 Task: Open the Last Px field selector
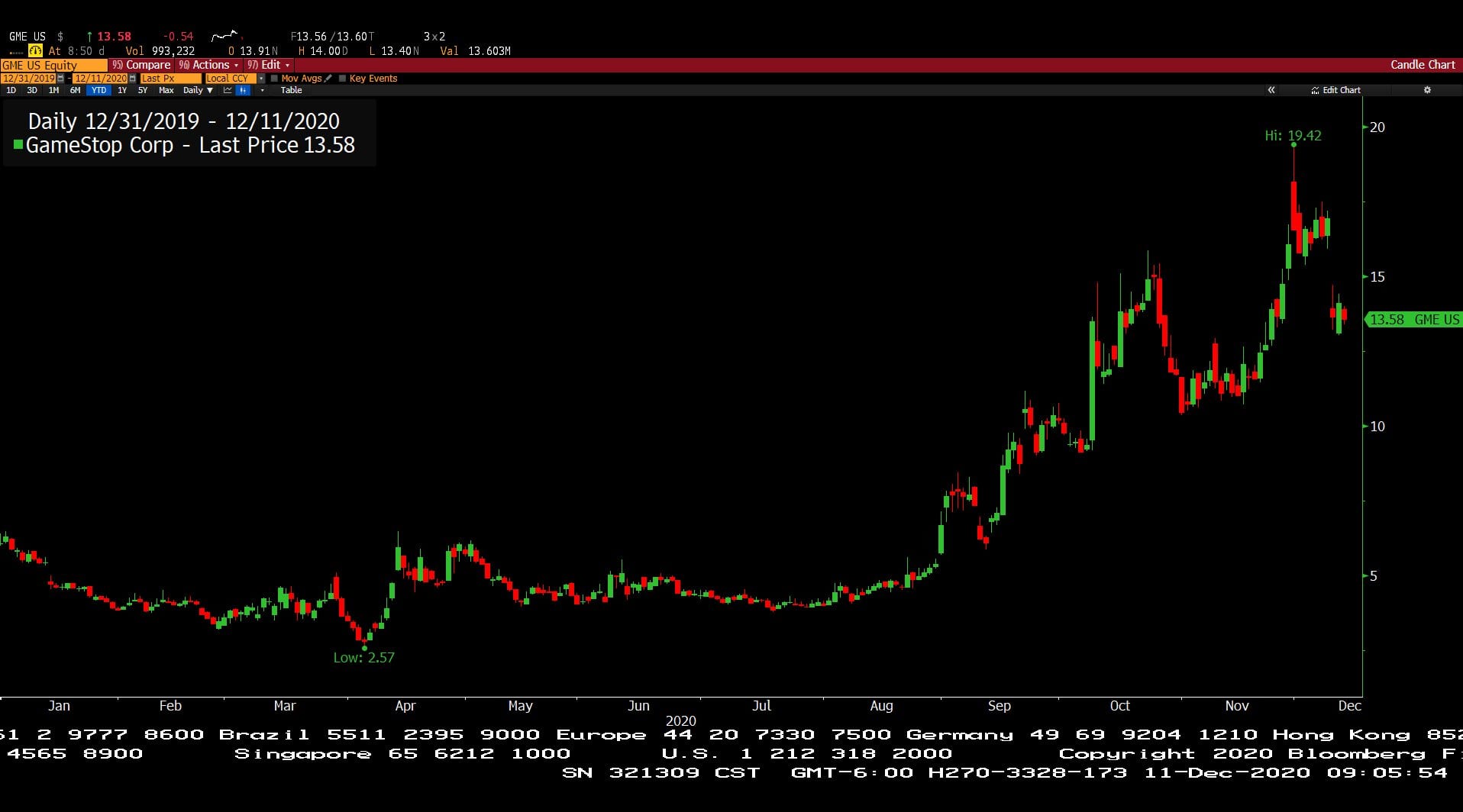pyautogui.click(x=170, y=79)
